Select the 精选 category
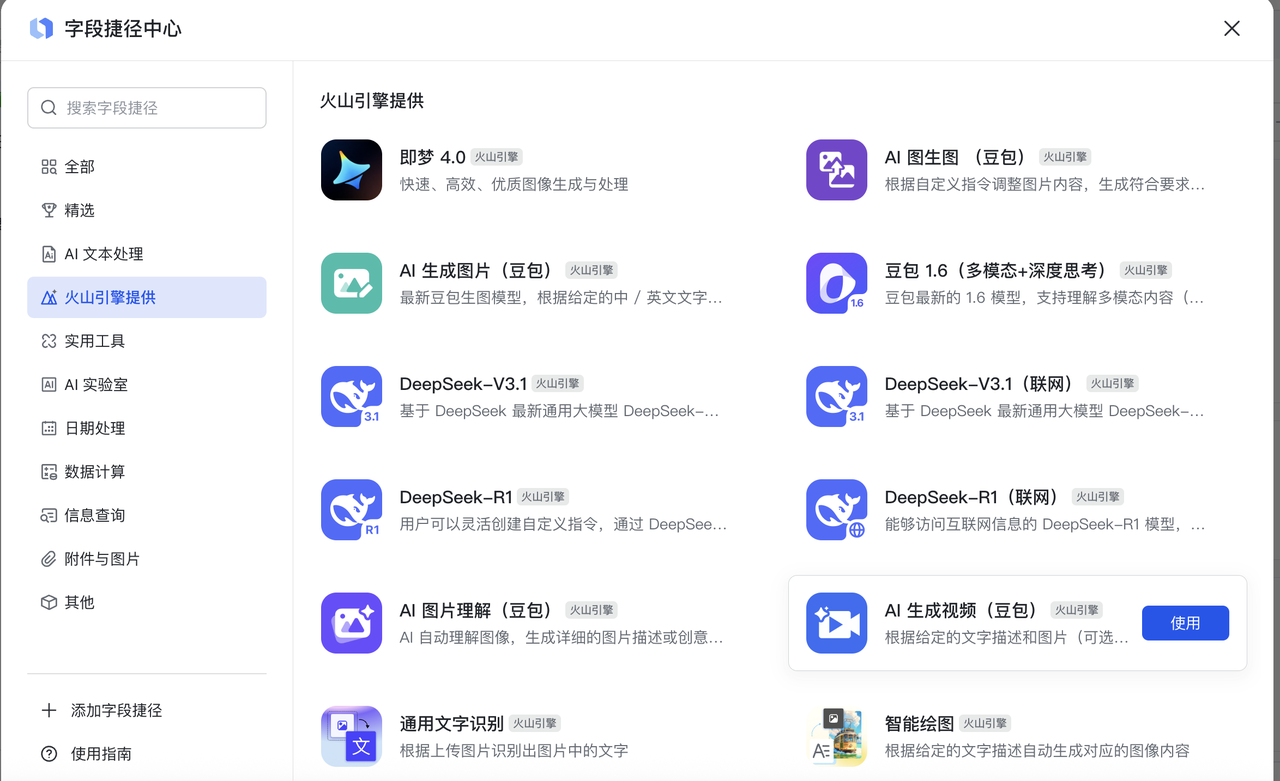The image size is (1280, 781). coord(80,210)
